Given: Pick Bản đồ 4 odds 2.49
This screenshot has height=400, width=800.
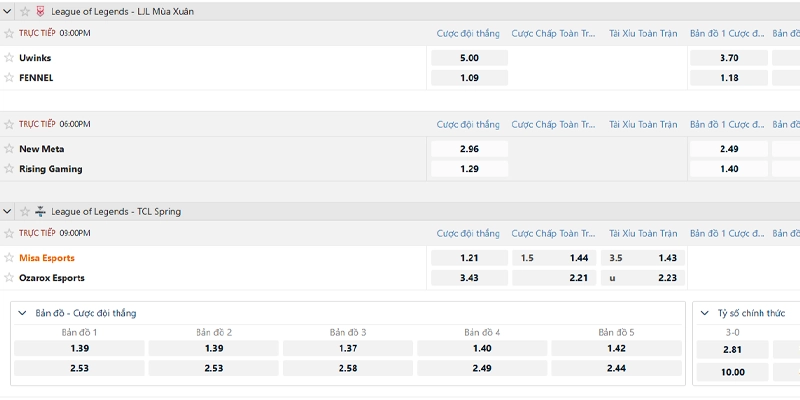Looking at the screenshot, I should pos(482,368).
